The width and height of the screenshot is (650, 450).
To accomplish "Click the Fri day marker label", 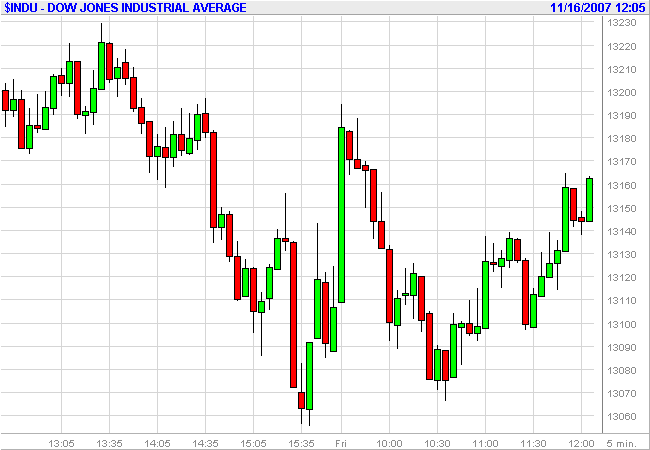I will (x=341, y=444).
